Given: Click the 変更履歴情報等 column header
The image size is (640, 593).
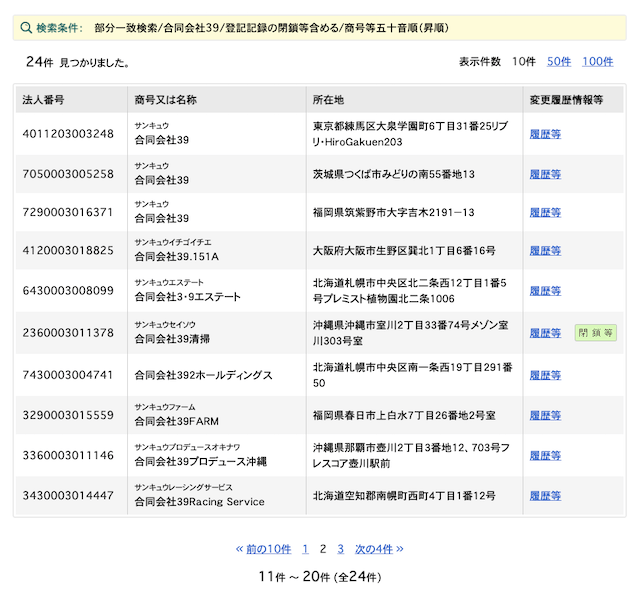Looking at the screenshot, I should click(566, 100).
